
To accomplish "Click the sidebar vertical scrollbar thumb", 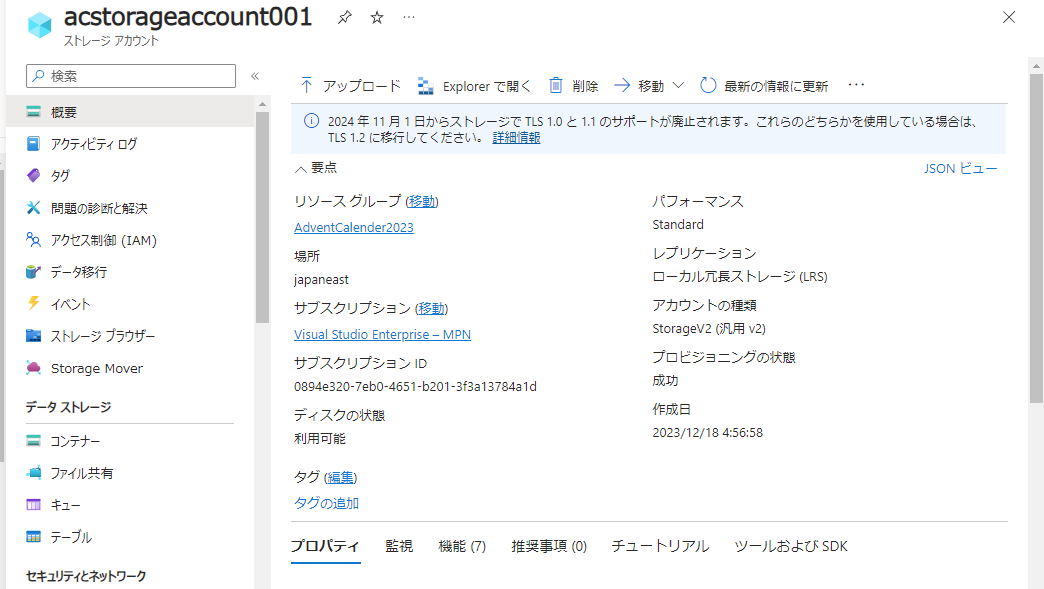I will point(262,217).
